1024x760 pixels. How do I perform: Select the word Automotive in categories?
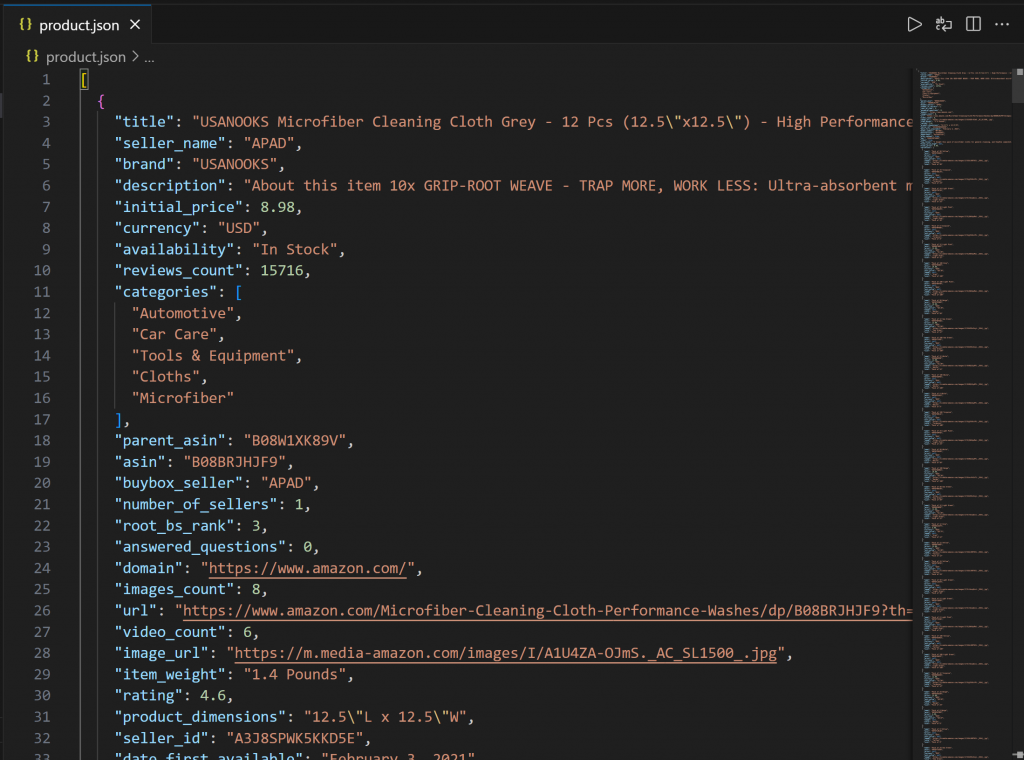183,312
